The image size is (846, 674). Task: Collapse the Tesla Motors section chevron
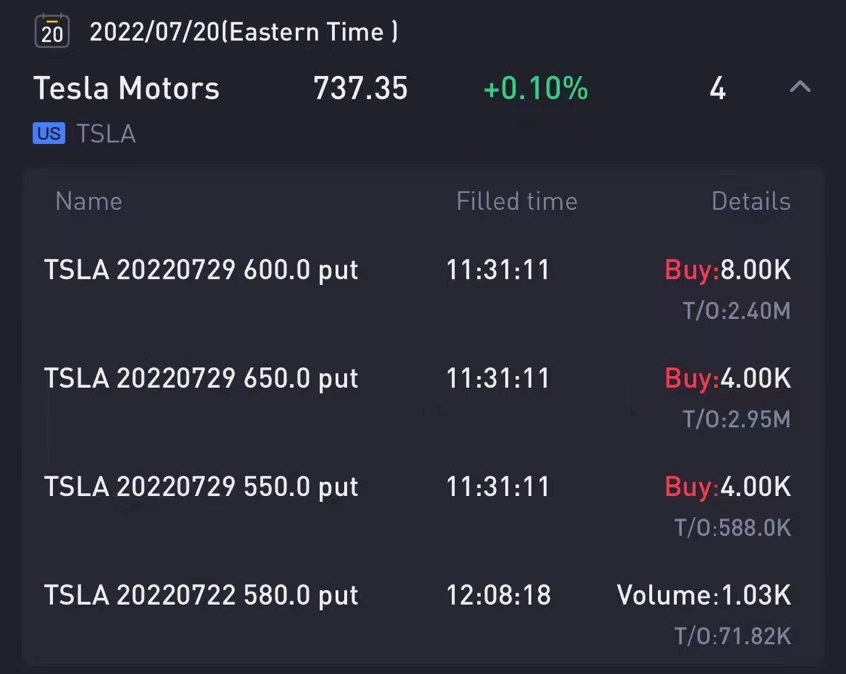pos(800,87)
